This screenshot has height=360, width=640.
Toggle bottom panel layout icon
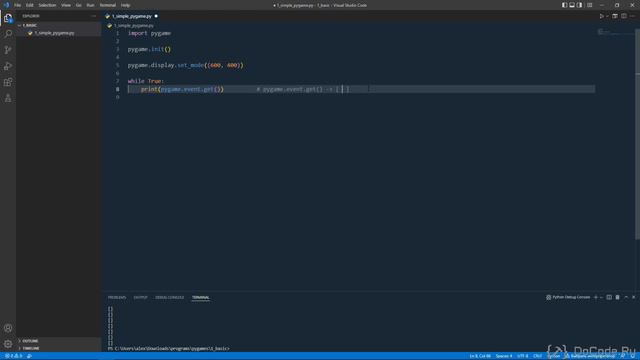(572, 5)
